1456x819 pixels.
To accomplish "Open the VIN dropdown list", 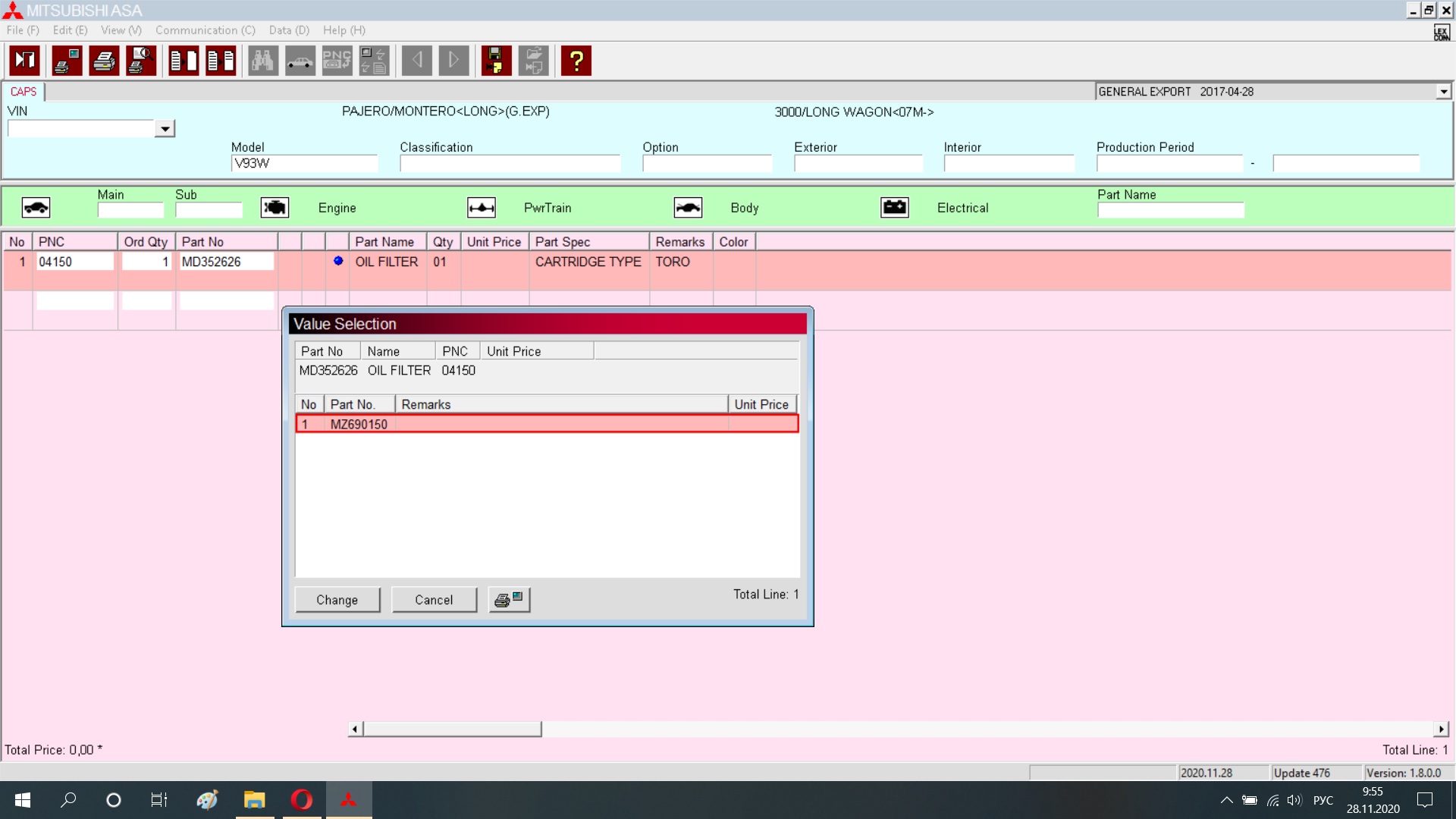I will click(165, 129).
